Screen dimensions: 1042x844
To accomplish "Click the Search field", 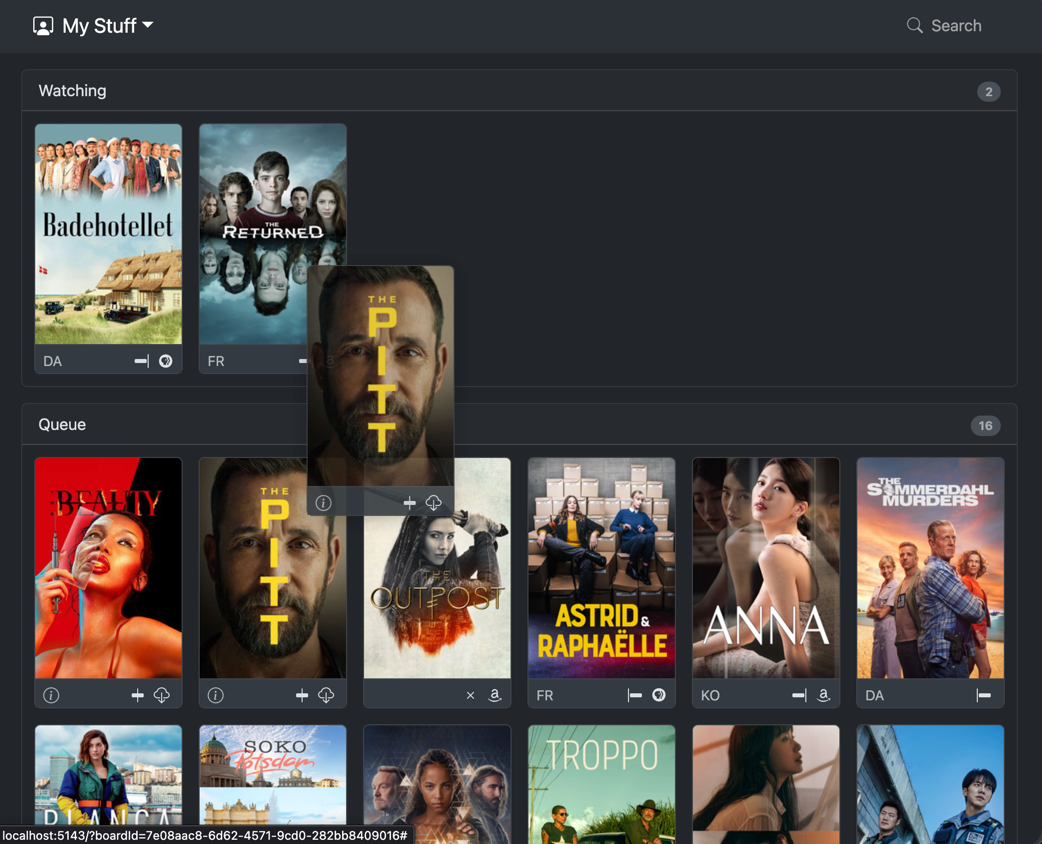I will [944, 26].
